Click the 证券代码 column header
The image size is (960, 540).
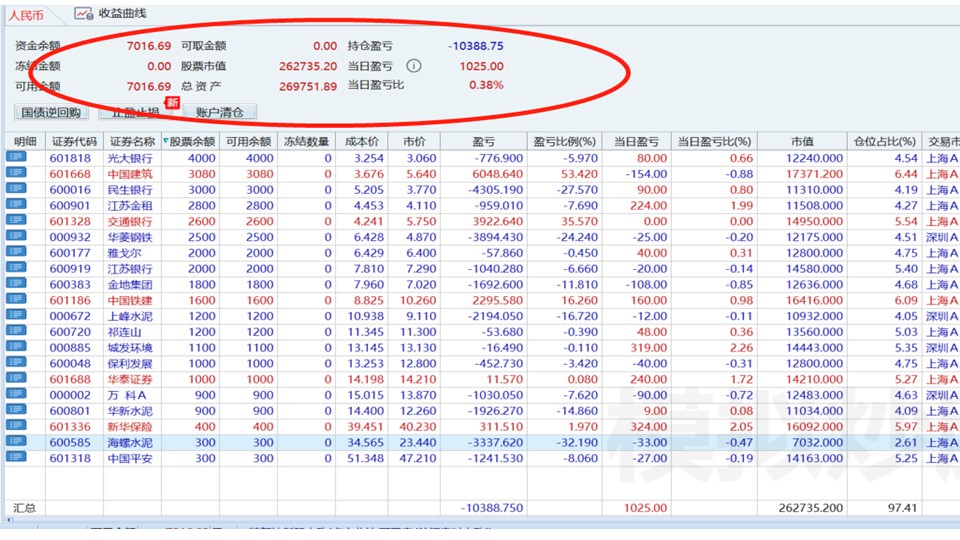click(74, 141)
